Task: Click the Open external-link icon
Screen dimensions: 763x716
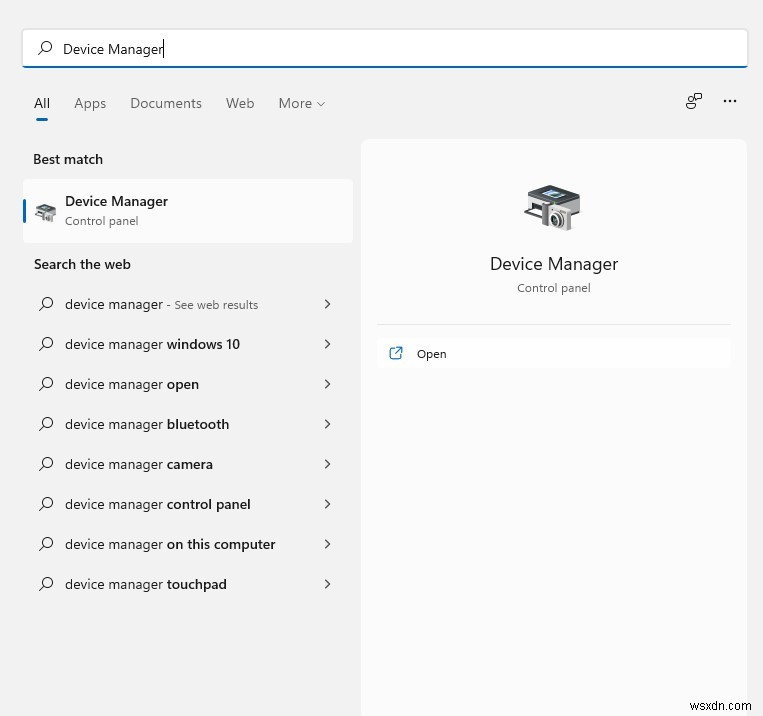Action: point(396,353)
